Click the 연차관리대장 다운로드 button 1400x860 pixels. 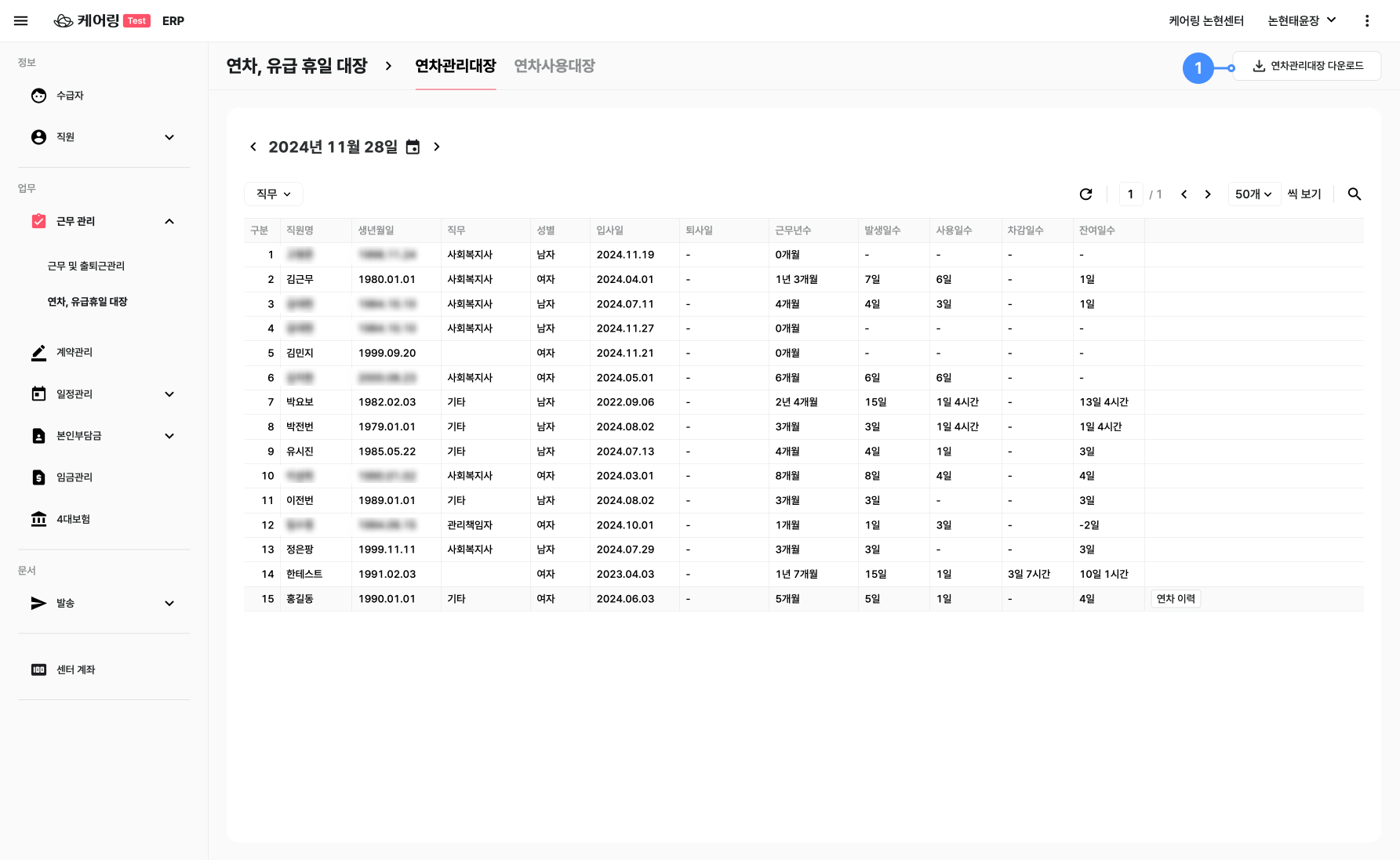click(1307, 66)
